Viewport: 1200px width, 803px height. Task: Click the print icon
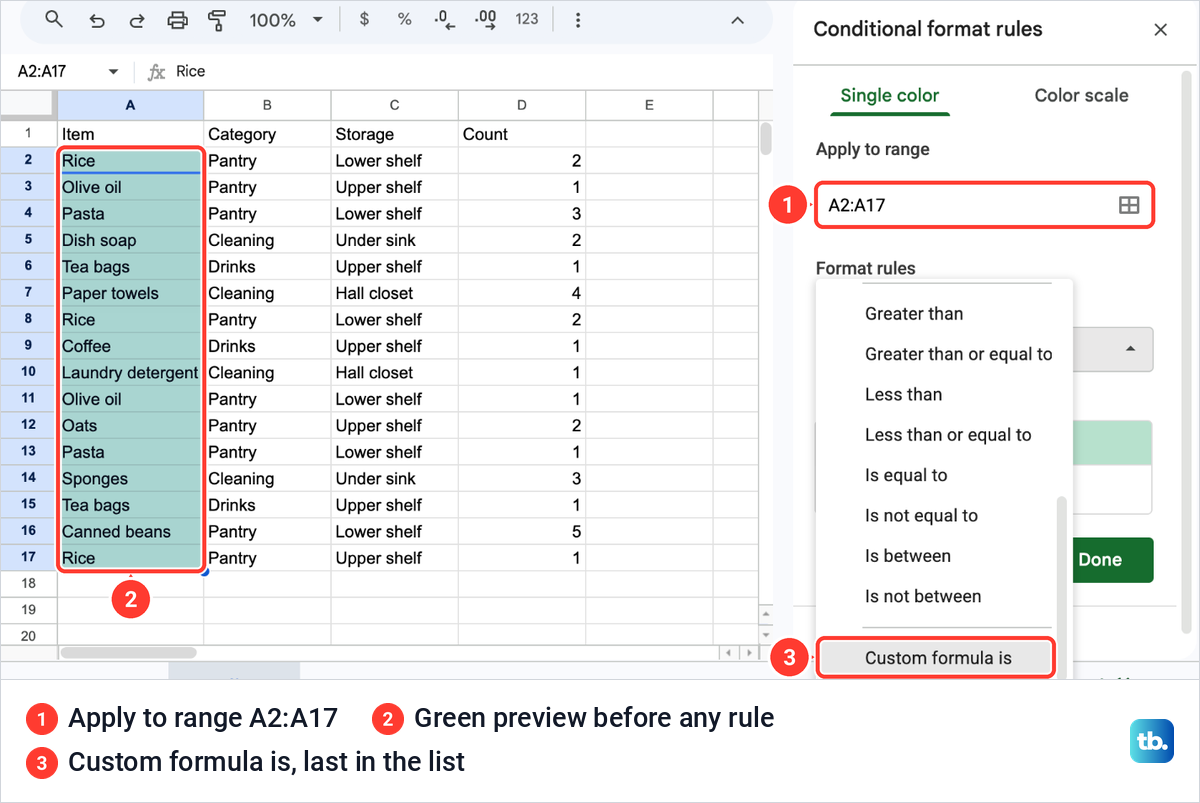click(177, 20)
